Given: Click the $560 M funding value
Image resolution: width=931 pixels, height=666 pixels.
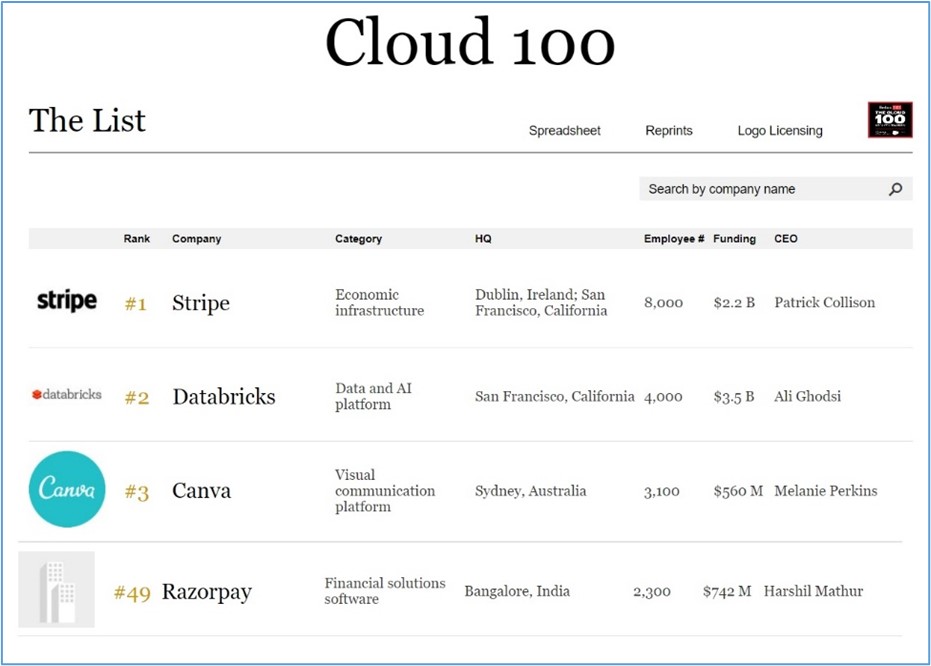Looking at the screenshot, I should coord(738,491).
